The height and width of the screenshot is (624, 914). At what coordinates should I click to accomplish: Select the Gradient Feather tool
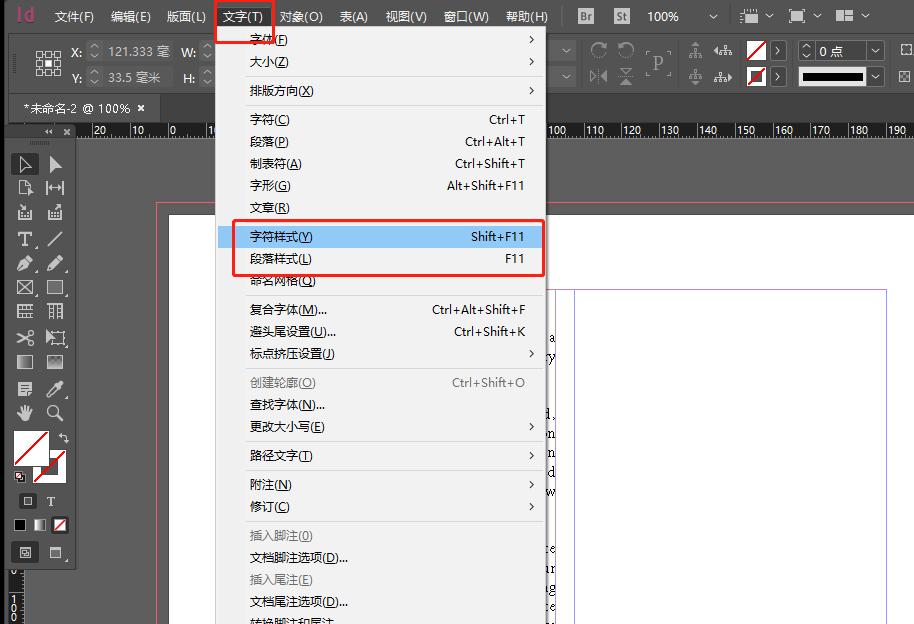[x=55, y=362]
